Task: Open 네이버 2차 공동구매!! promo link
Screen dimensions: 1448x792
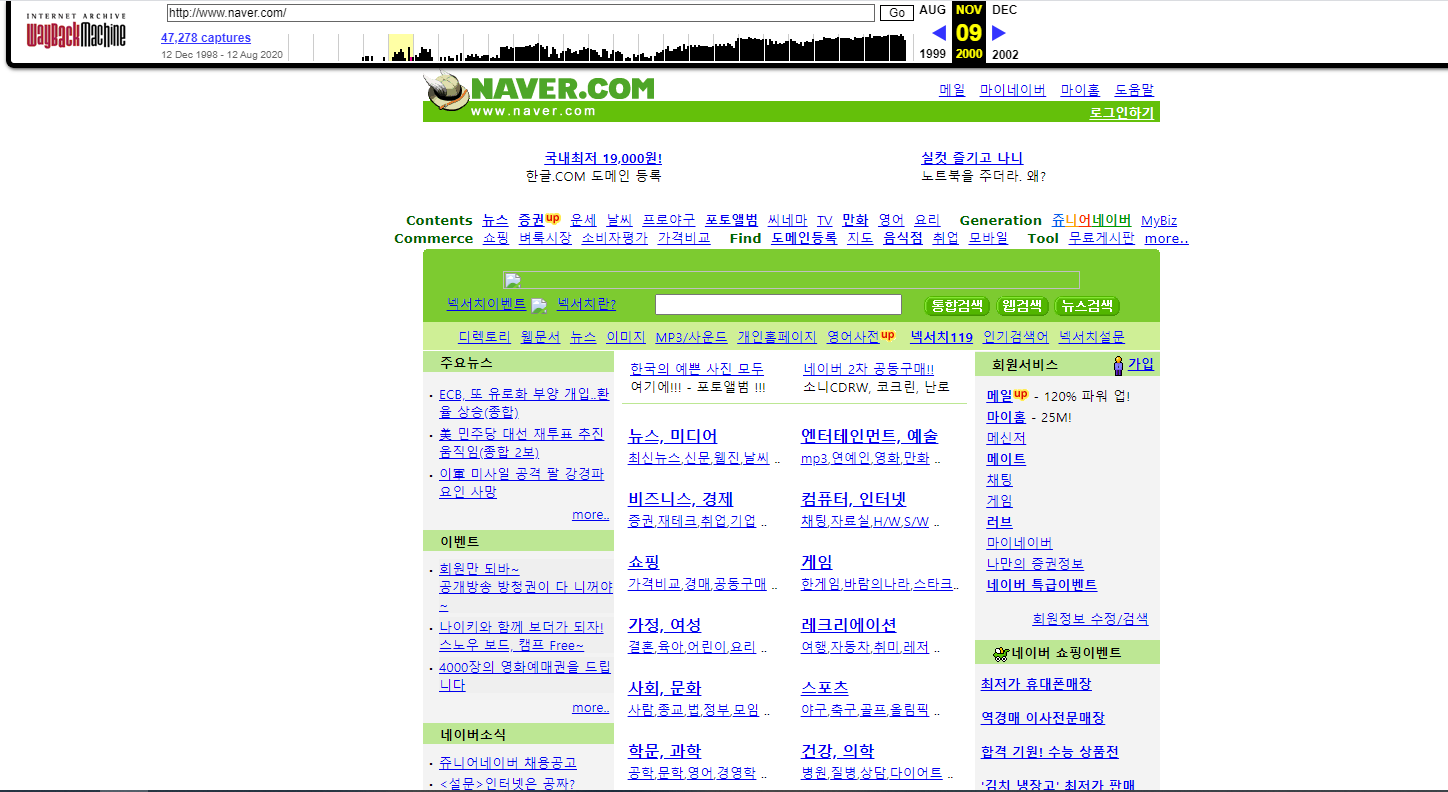Action: (x=869, y=369)
